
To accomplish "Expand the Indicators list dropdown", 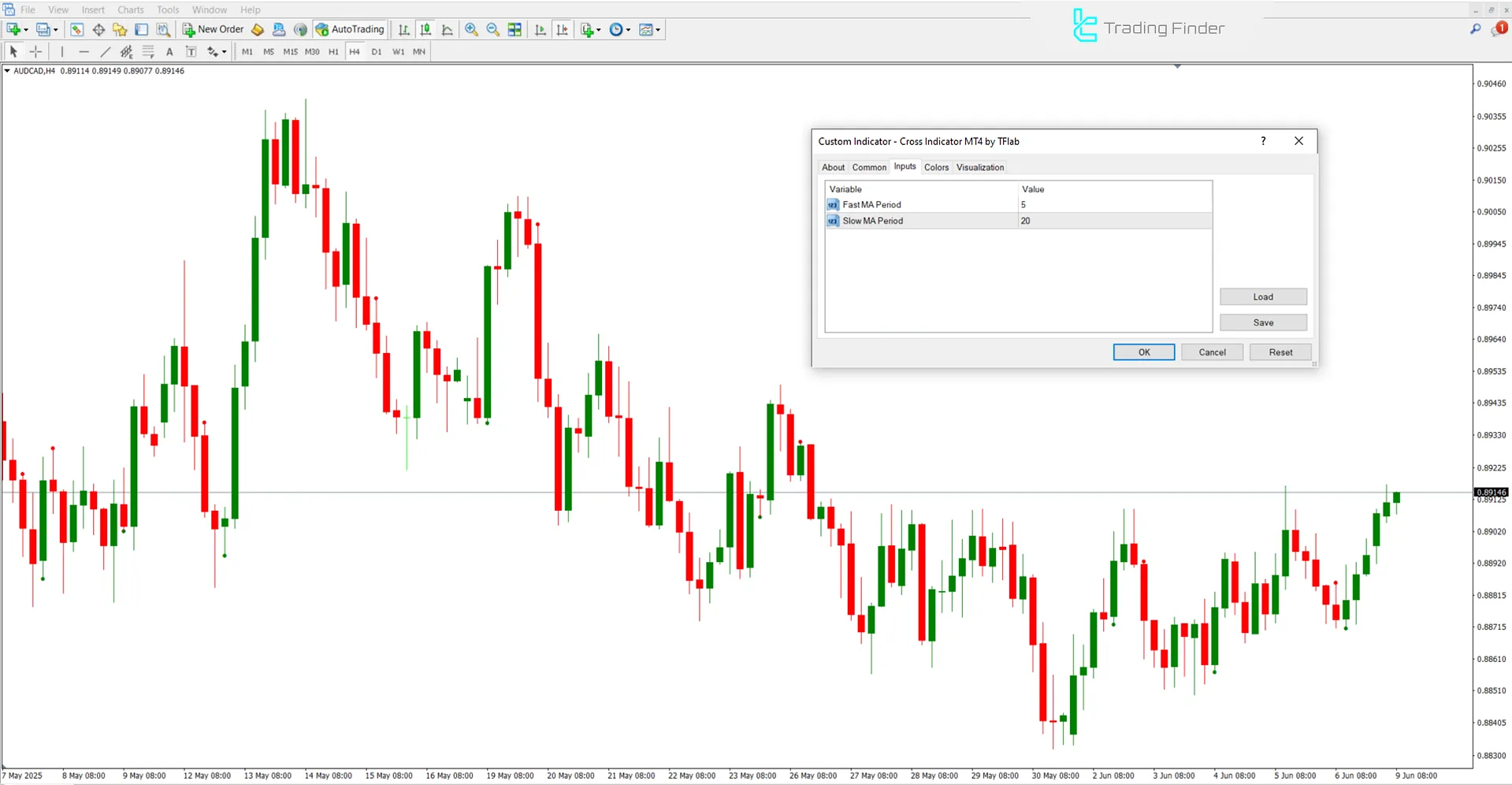I will (597, 29).
